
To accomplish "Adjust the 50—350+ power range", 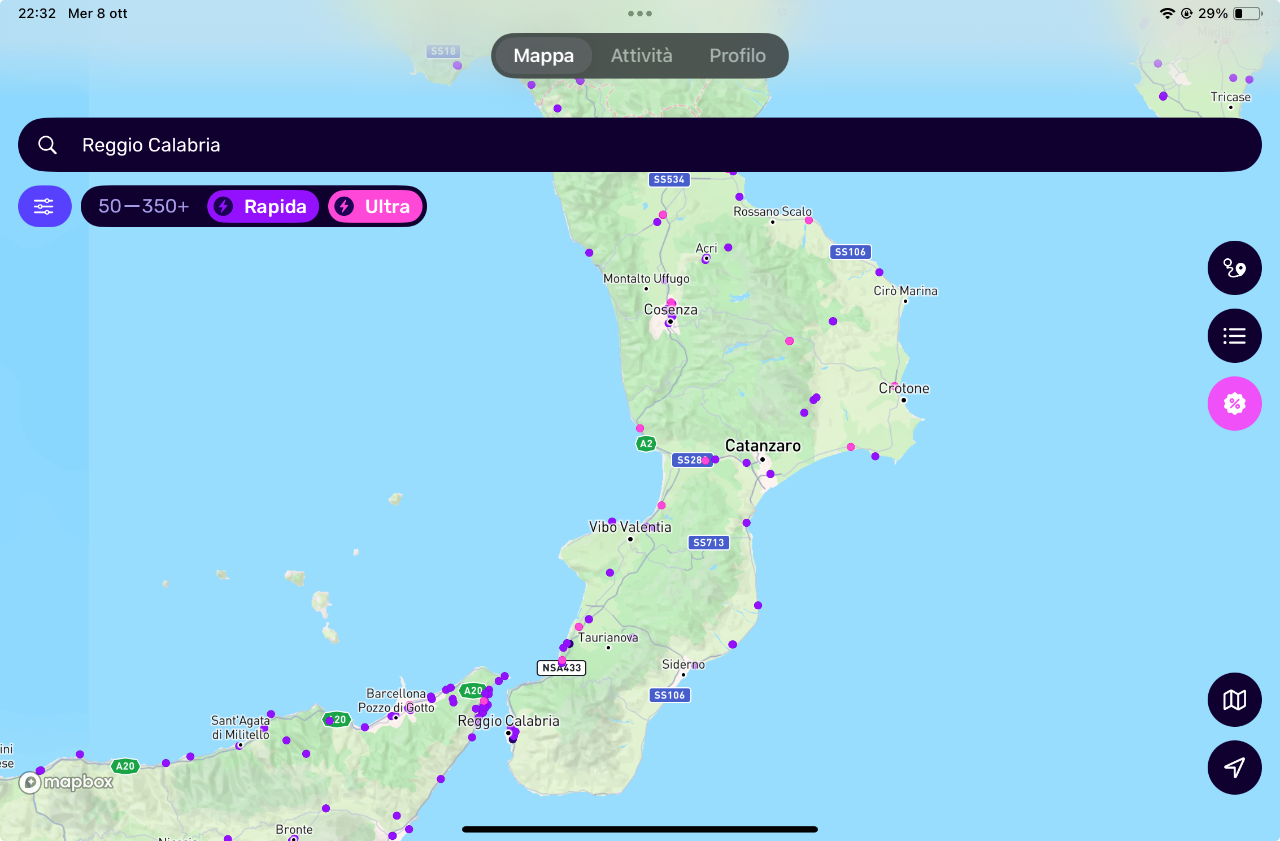I will tap(143, 207).
